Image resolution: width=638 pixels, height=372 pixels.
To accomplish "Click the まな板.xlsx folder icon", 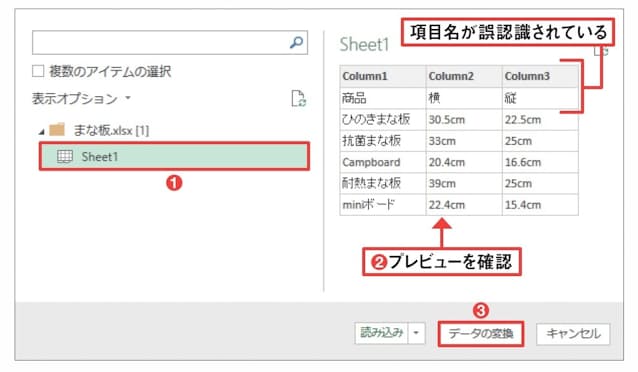I will click(x=57, y=130).
